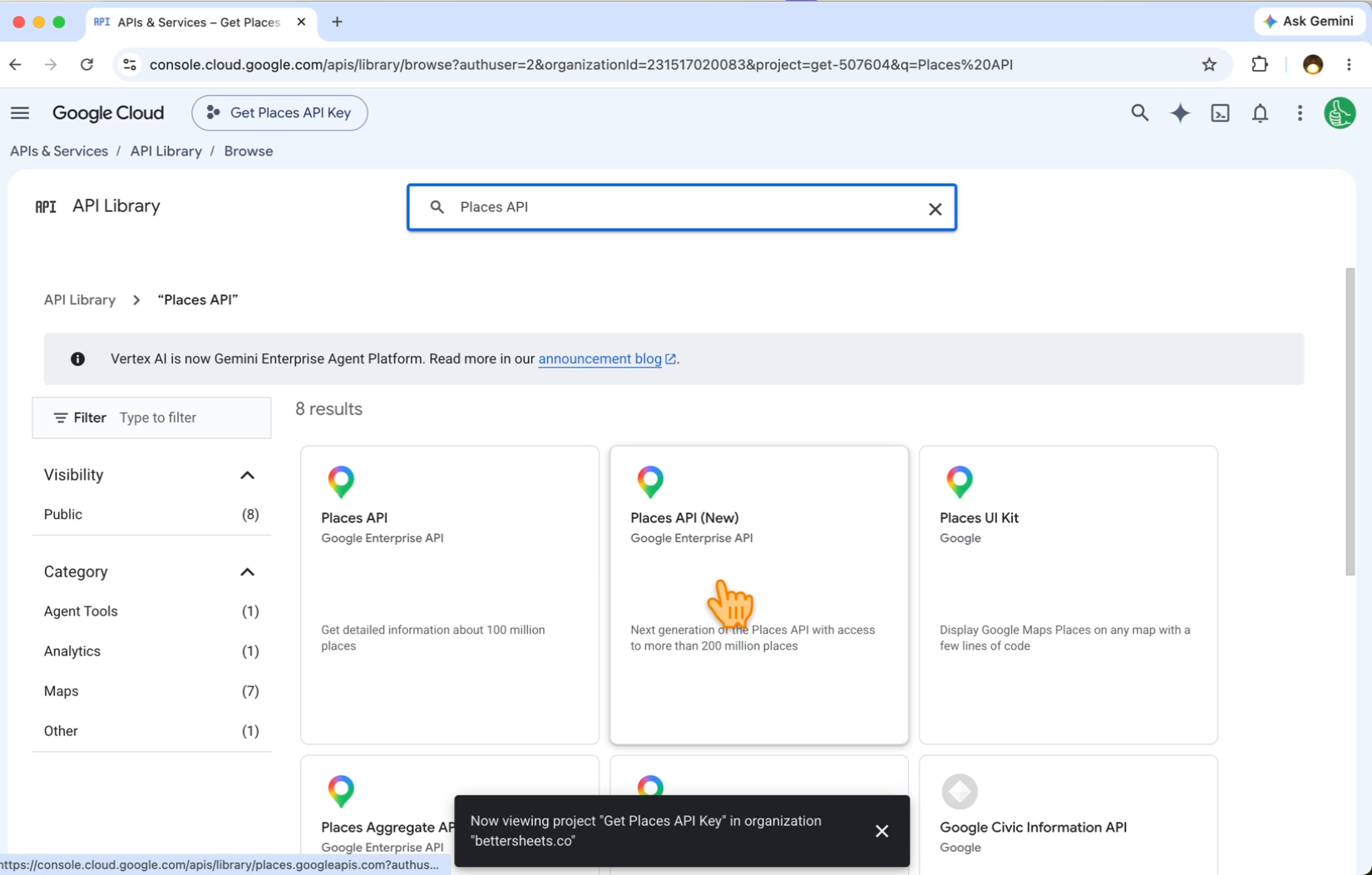The height and width of the screenshot is (875, 1372).
Task: Open the Places API (New) card
Action: 759,595
